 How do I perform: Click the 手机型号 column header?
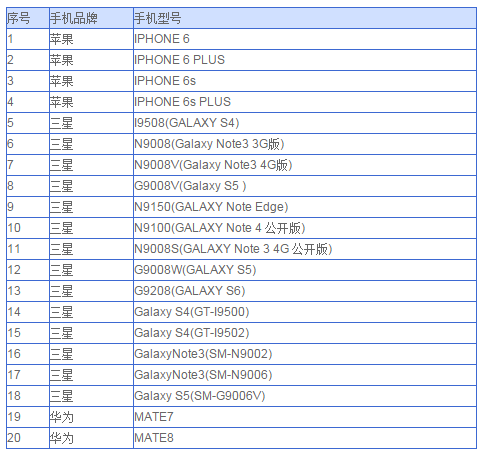tap(305, 18)
